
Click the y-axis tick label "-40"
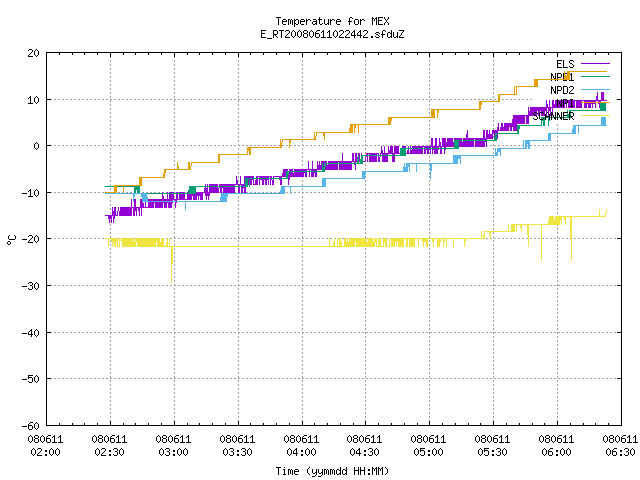pyautogui.click(x=31, y=333)
